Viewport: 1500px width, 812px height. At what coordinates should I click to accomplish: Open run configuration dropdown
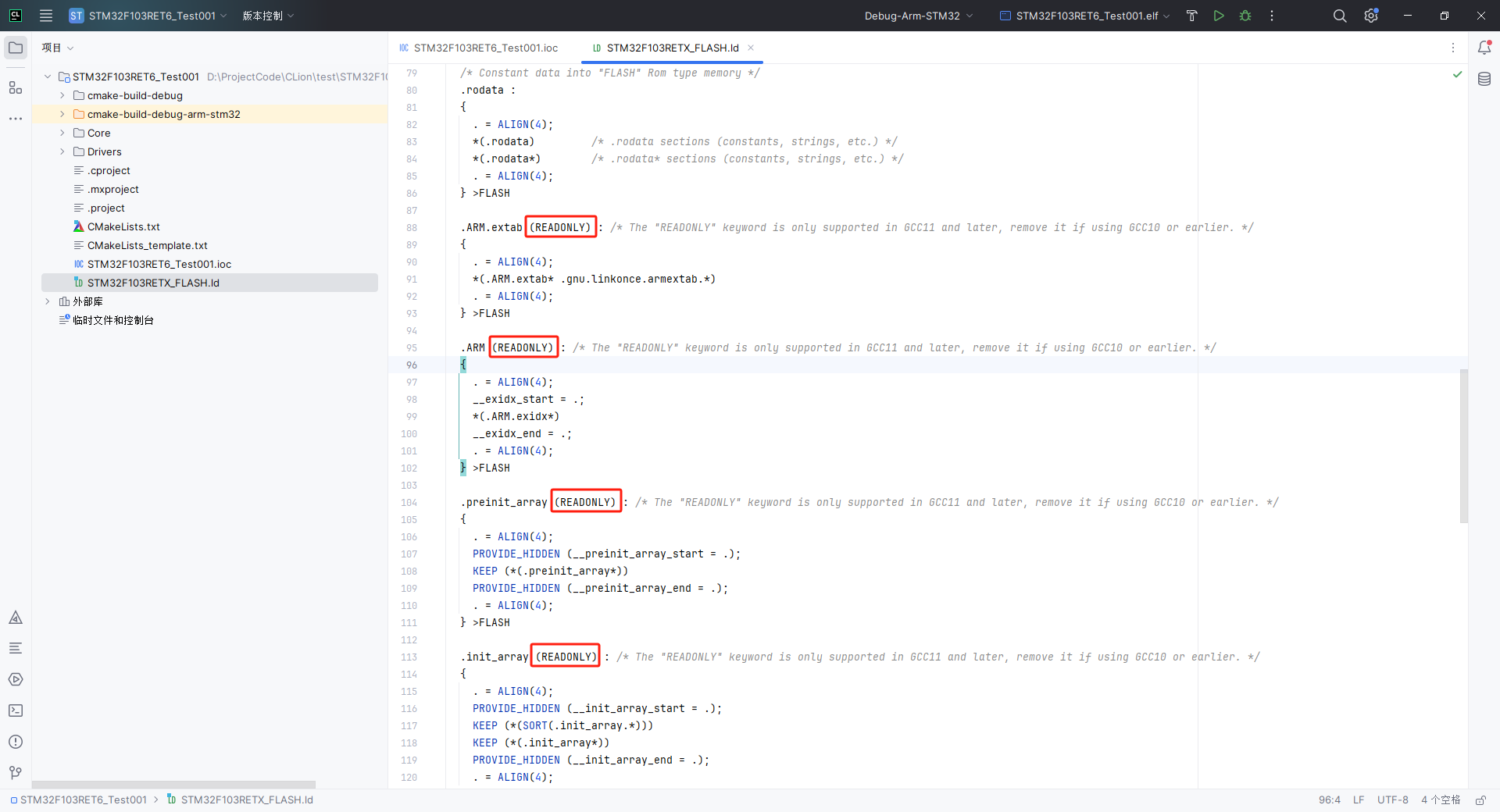pos(1085,16)
